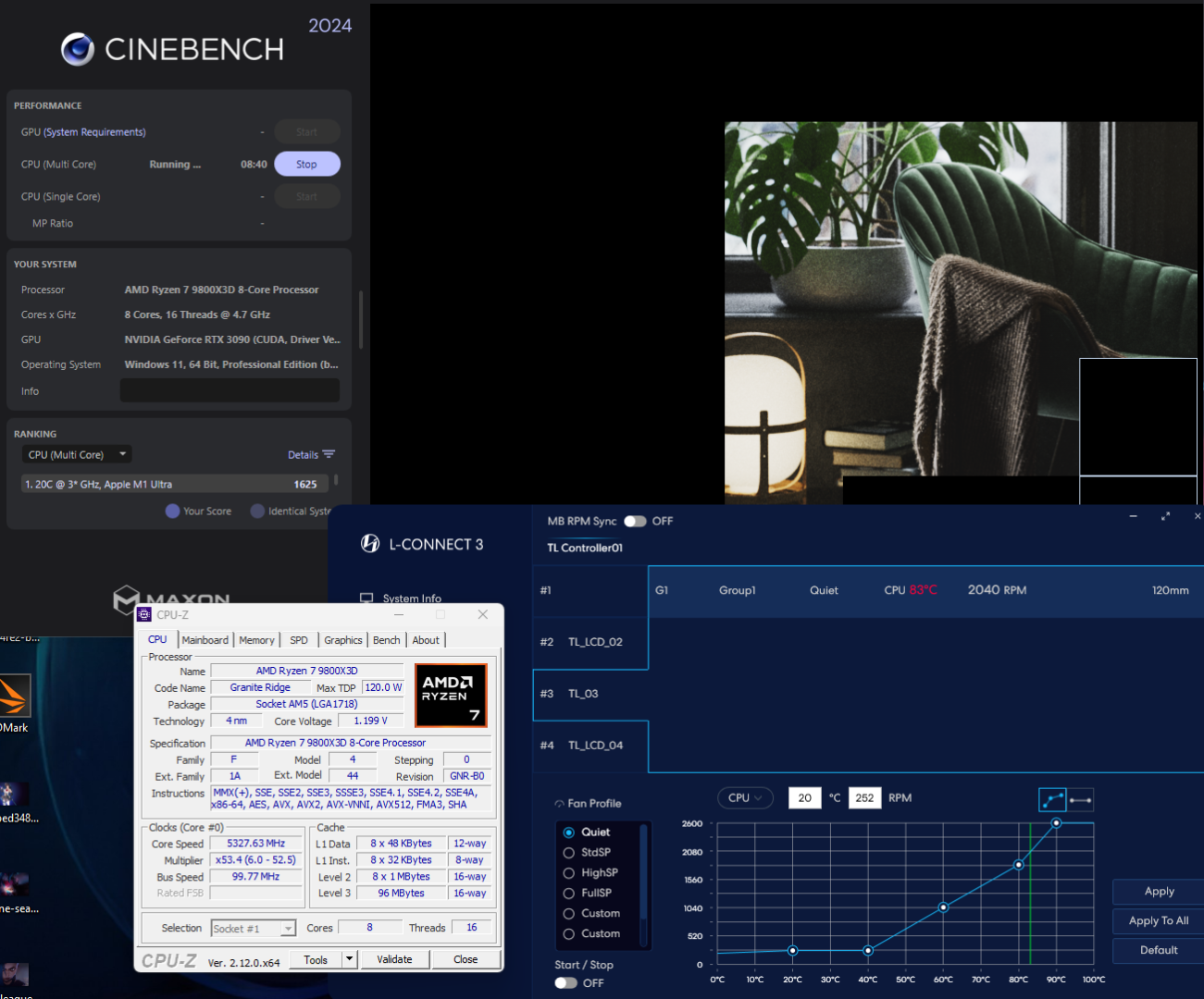Click the fan curve point at 90°C
The image size is (1204, 999).
pos(1056,823)
